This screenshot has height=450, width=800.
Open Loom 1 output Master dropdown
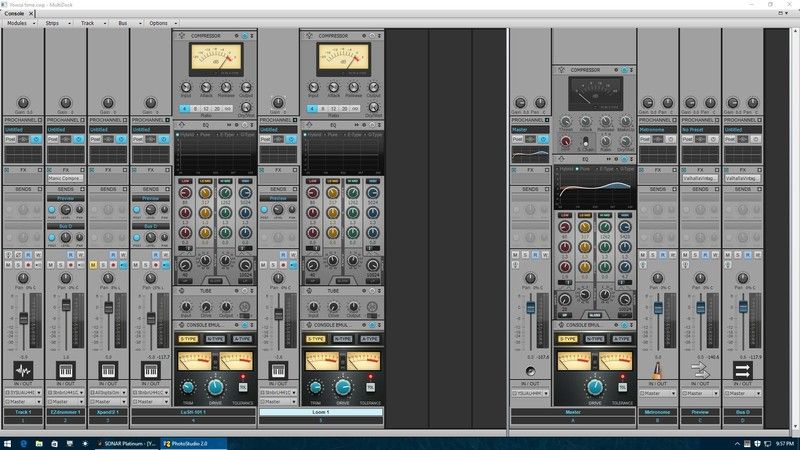[278, 402]
